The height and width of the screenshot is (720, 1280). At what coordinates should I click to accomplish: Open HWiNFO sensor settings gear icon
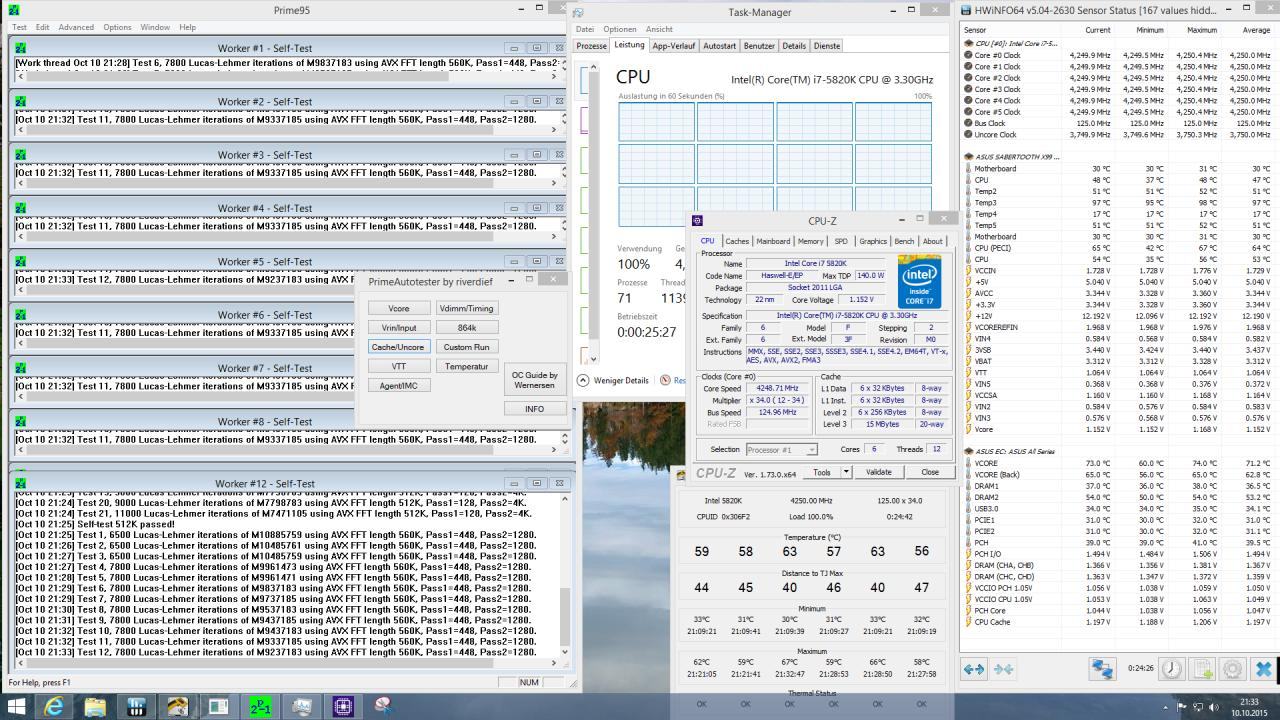(x=1233, y=669)
